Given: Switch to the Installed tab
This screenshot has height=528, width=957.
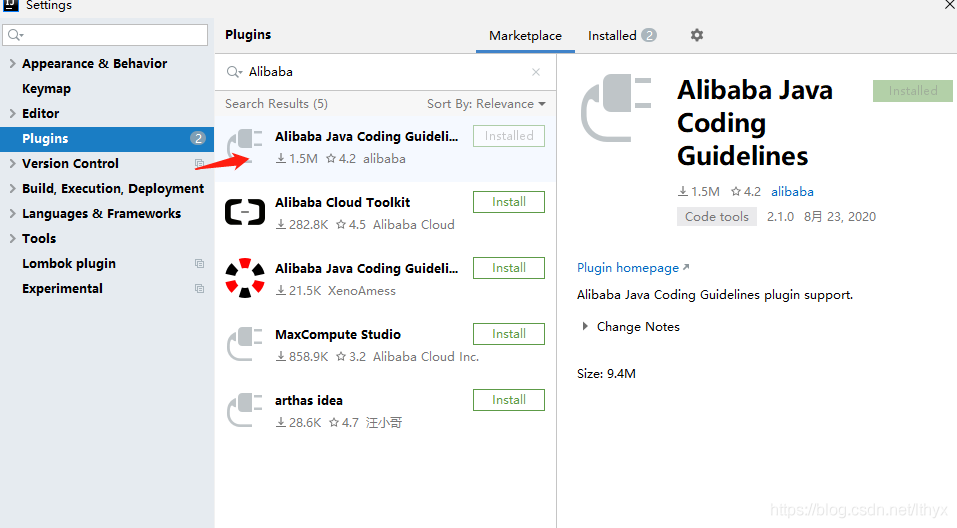Looking at the screenshot, I should click(622, 36).
